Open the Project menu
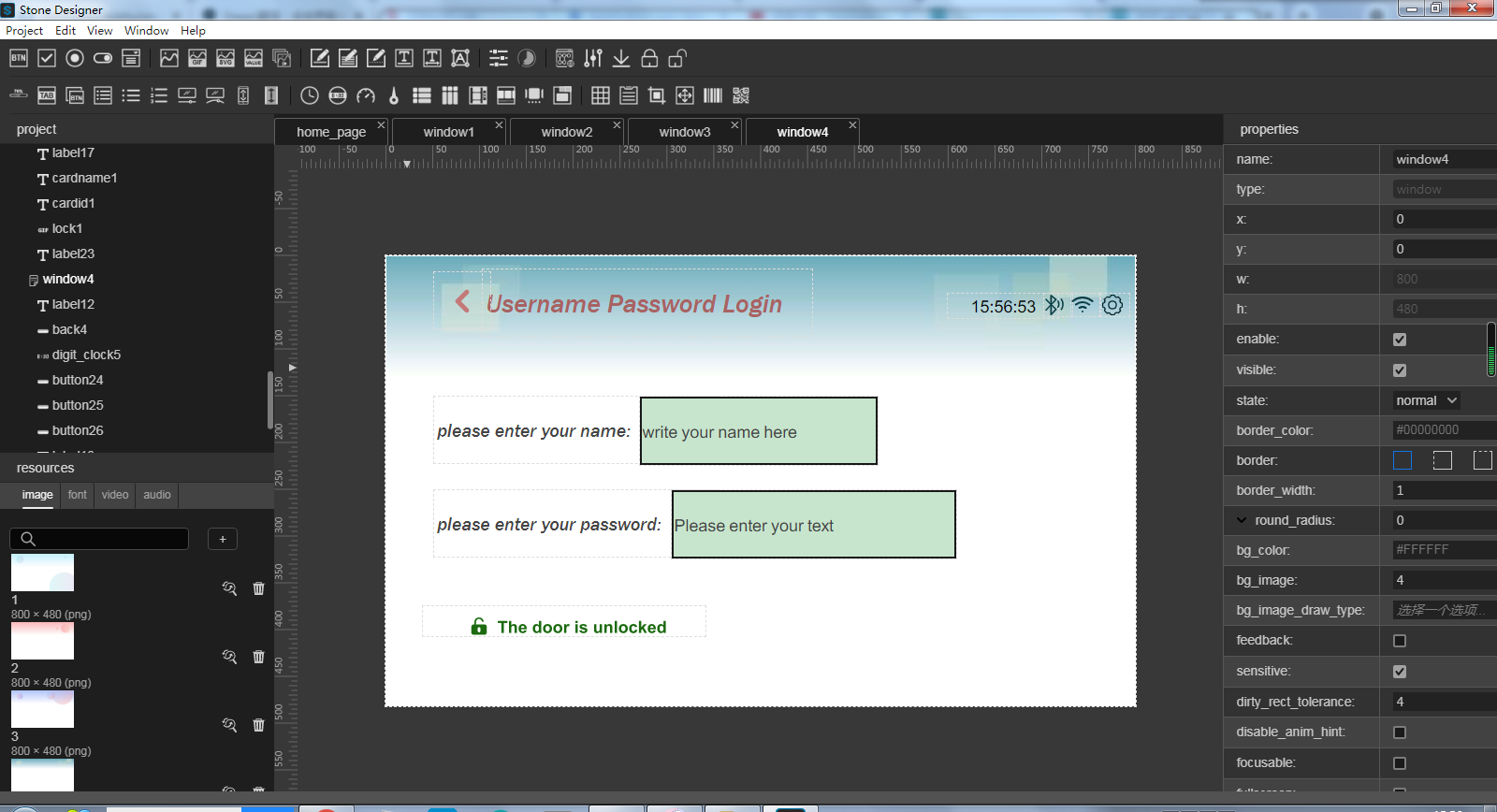This screenshot has height=812, width=1497. click(x=24, y=30)
